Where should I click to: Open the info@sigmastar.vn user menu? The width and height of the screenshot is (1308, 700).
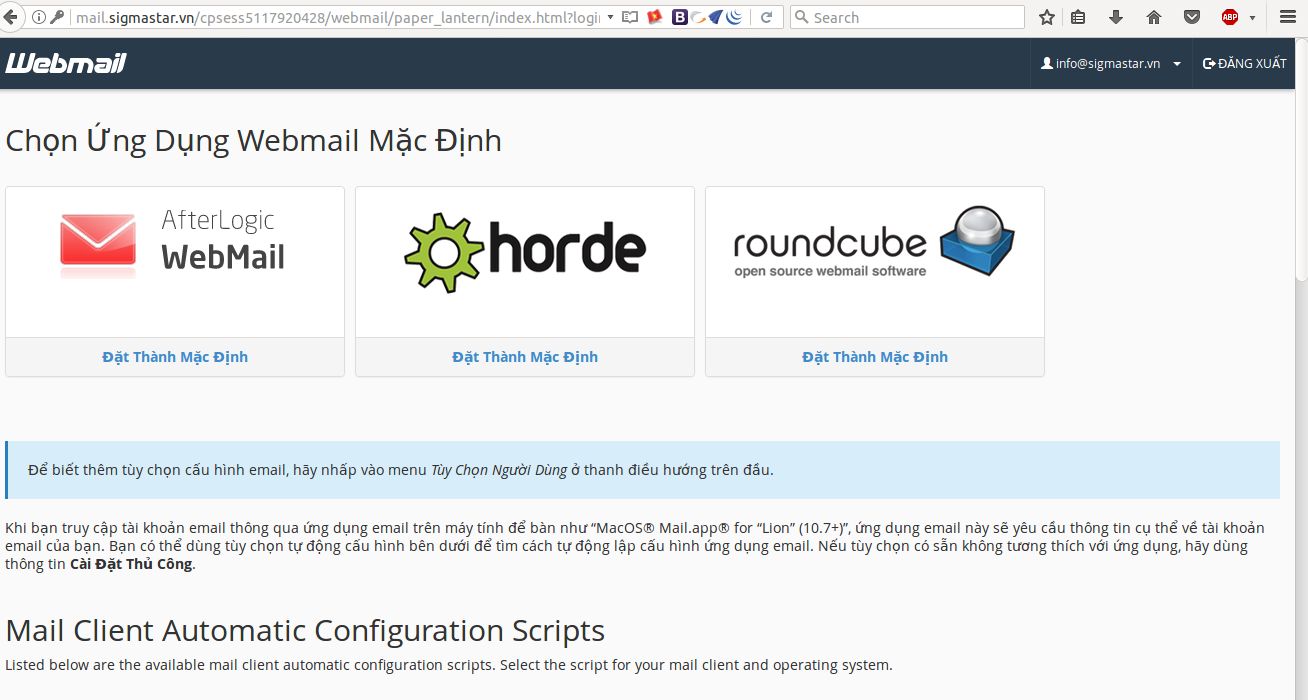click(x=1111, y=63)
